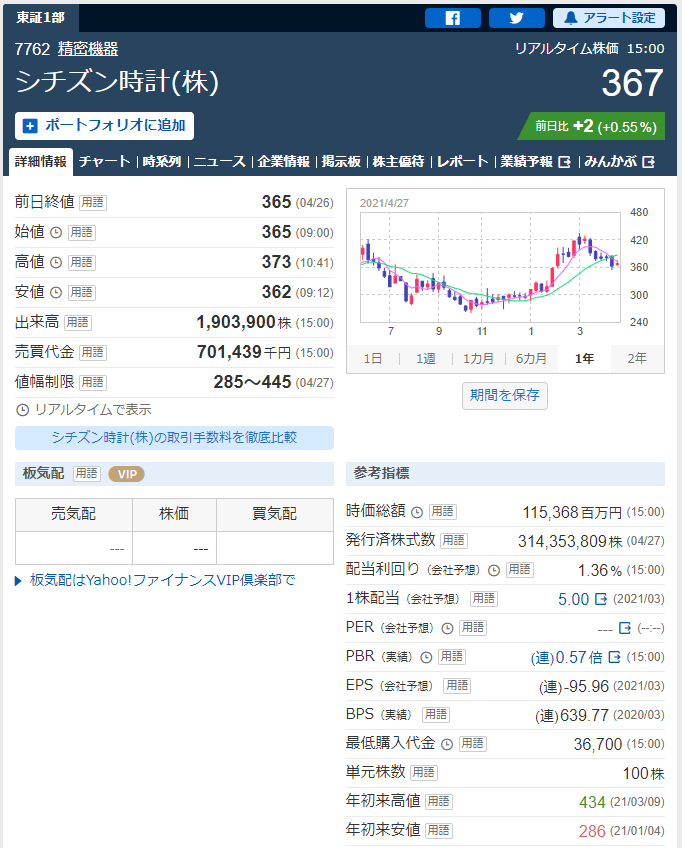Open the candlestick price chart
The height and width of the screenshot is (848, 682).
tap(490, 267)
